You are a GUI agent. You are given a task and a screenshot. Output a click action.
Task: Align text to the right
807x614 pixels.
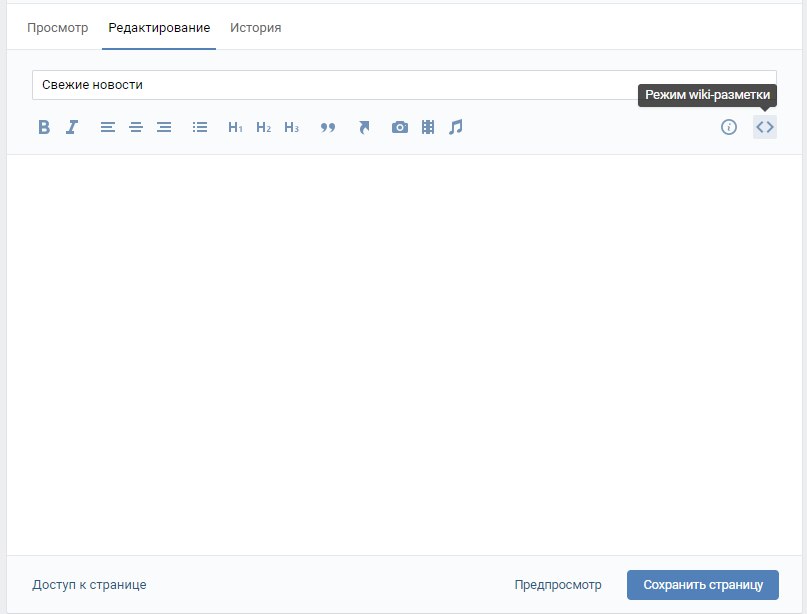[164, 127]
